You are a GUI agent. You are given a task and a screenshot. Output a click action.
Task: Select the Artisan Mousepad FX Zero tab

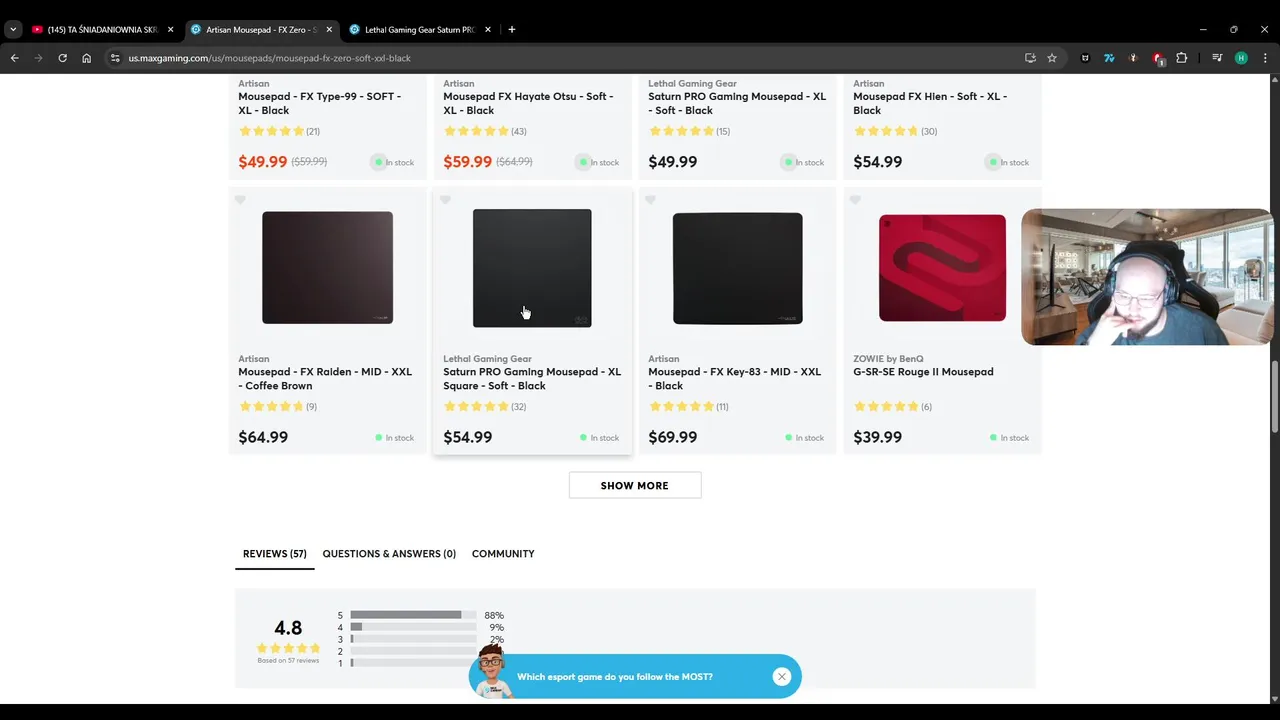click(x=261, y=30)
